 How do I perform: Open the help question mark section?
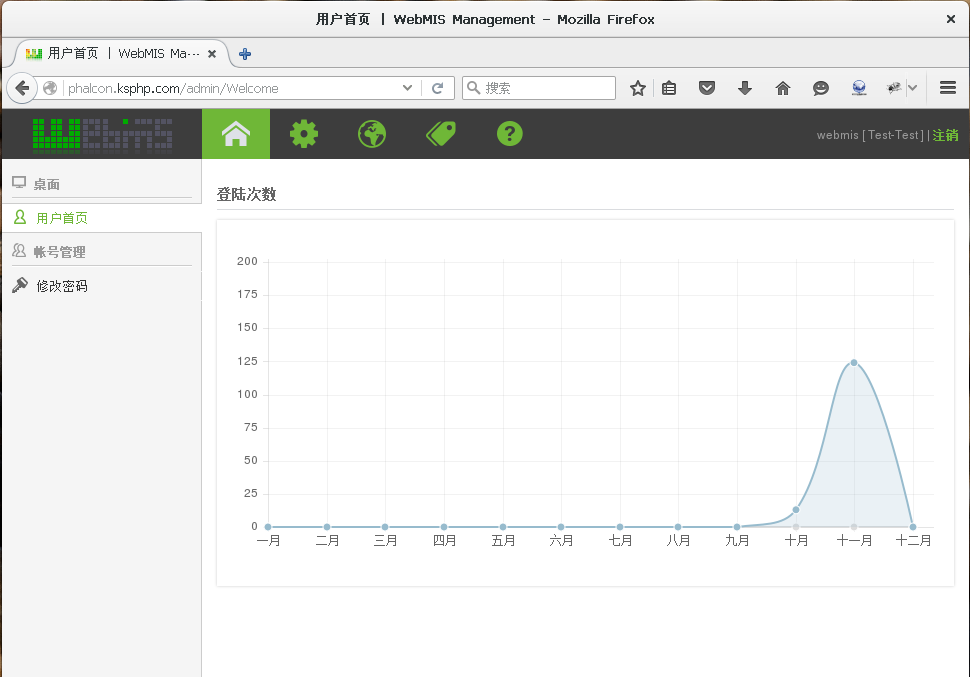click(510, 134)
